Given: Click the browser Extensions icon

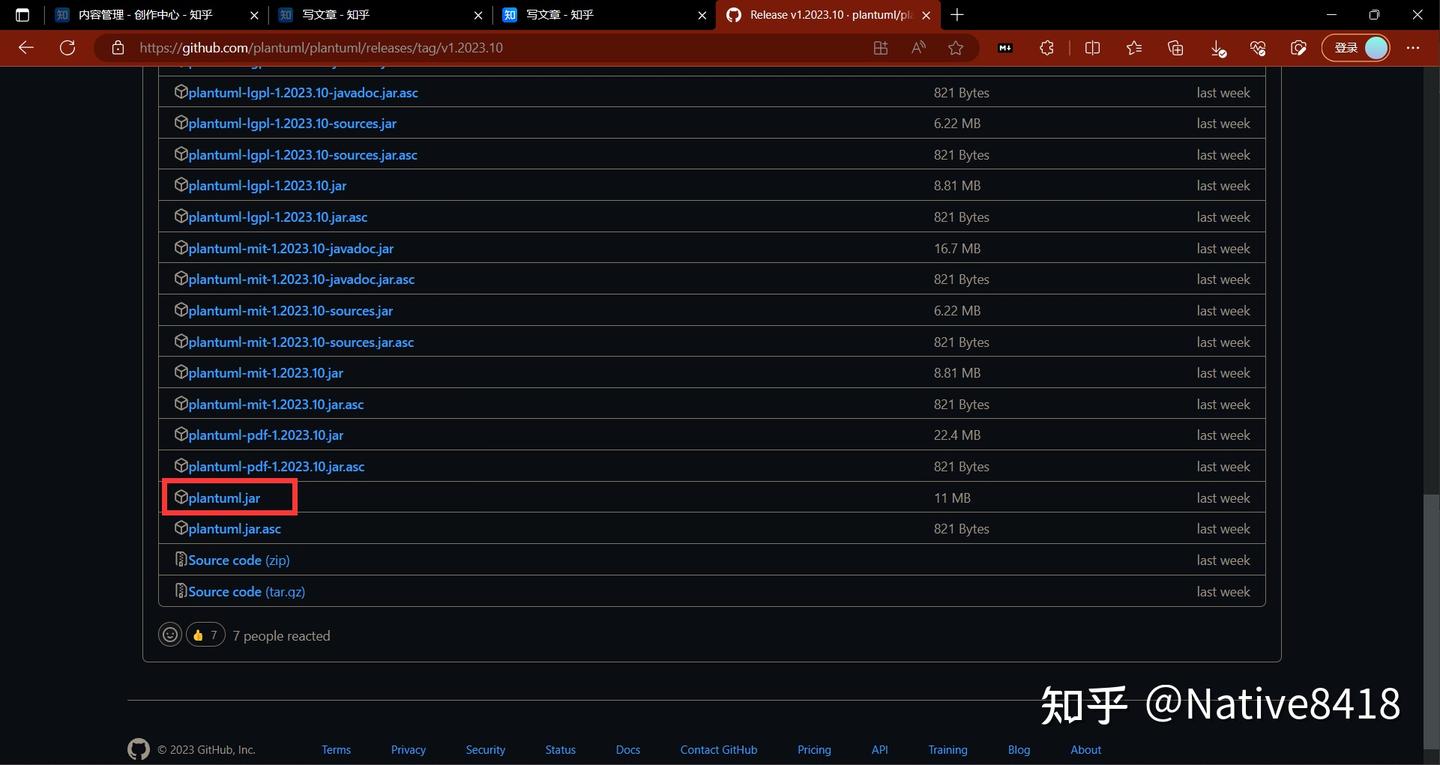Looking at the screenshot, I should (1046, 47).
